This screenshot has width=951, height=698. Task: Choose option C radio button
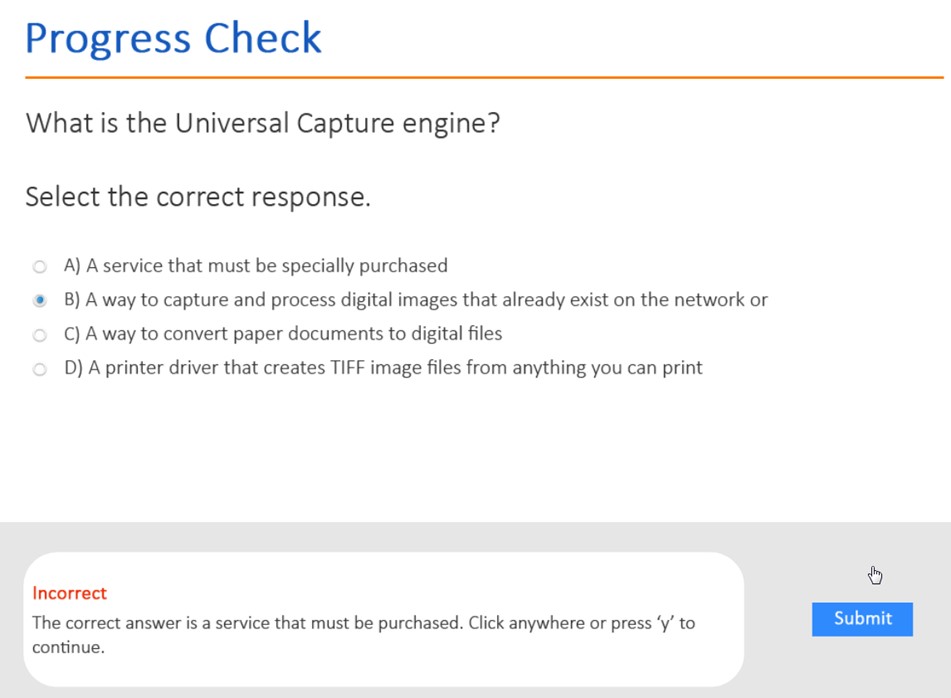tap(40, 335)
